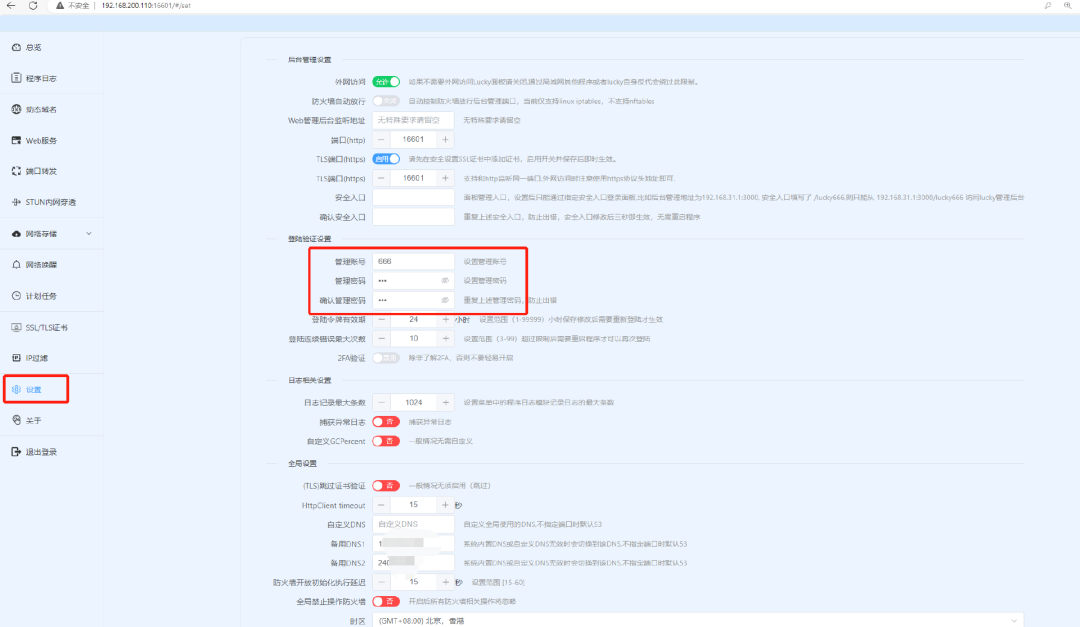Click the 备用DNS2 input field
1080x627 pixels.
click(x=413, y=563)
